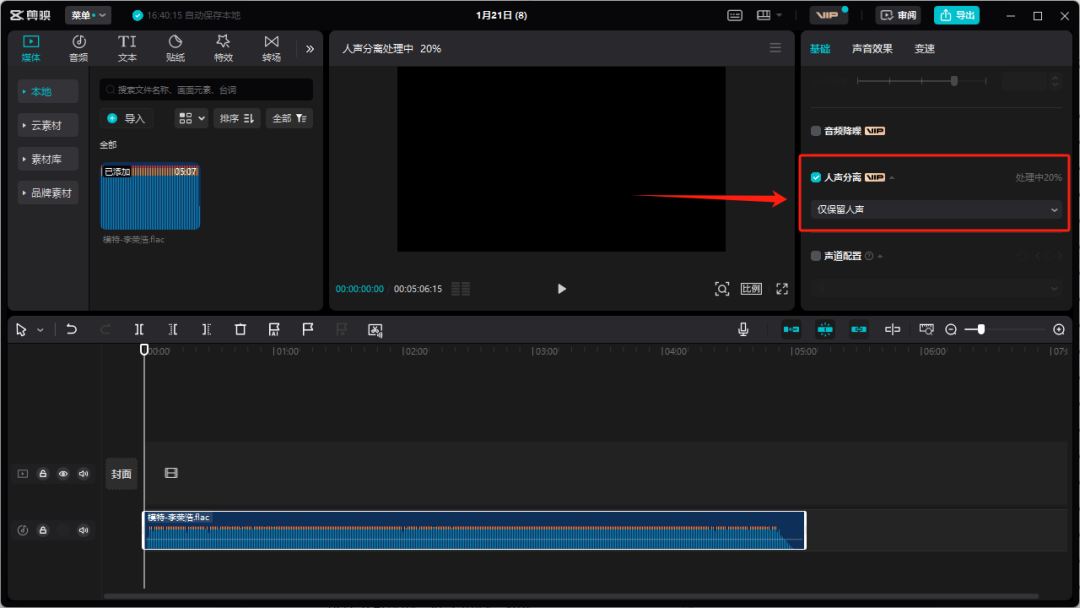
Task: Add a flag marker on the timeline
Action: coord(308,330)
